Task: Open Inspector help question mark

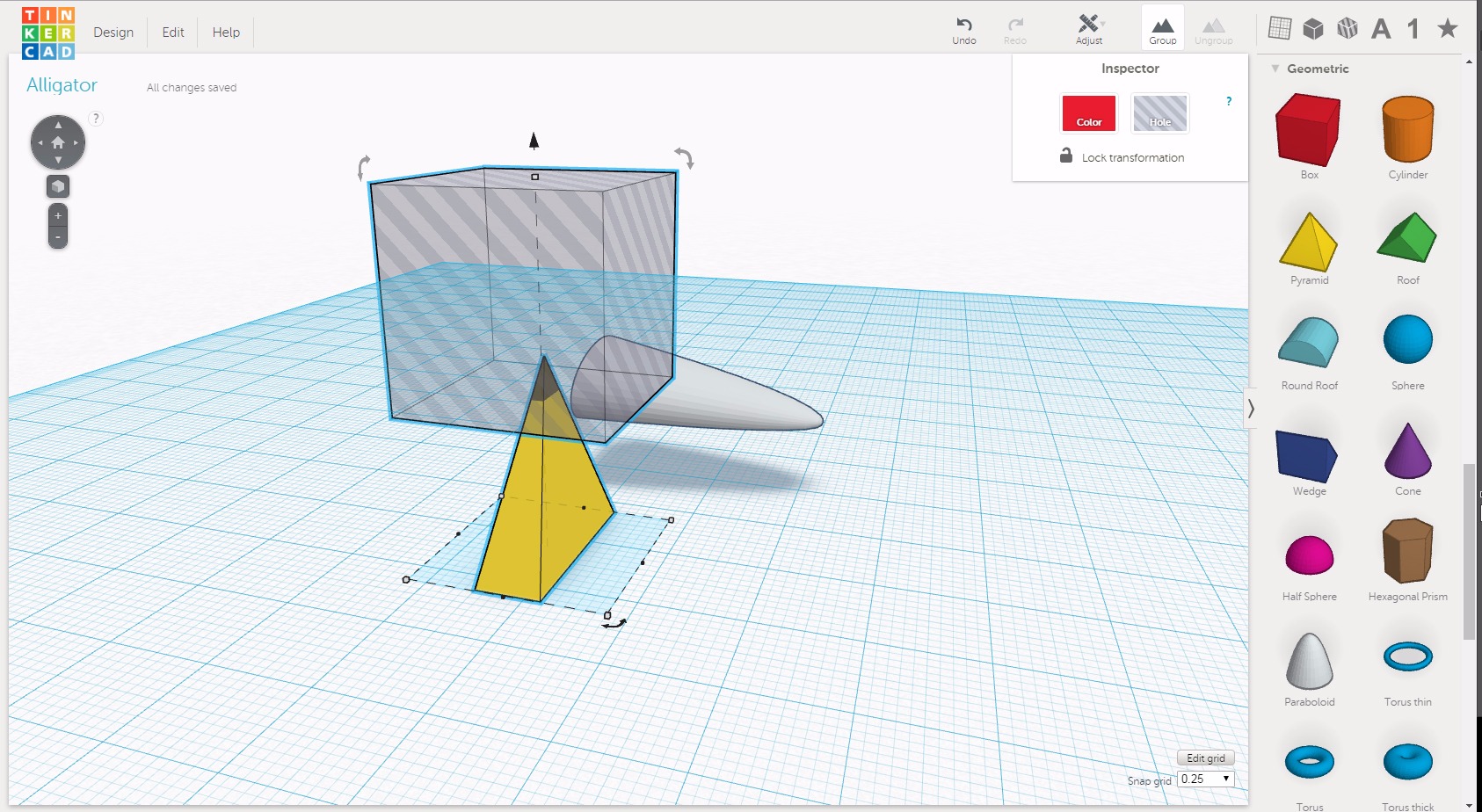Action: (x=1229, y=101)
